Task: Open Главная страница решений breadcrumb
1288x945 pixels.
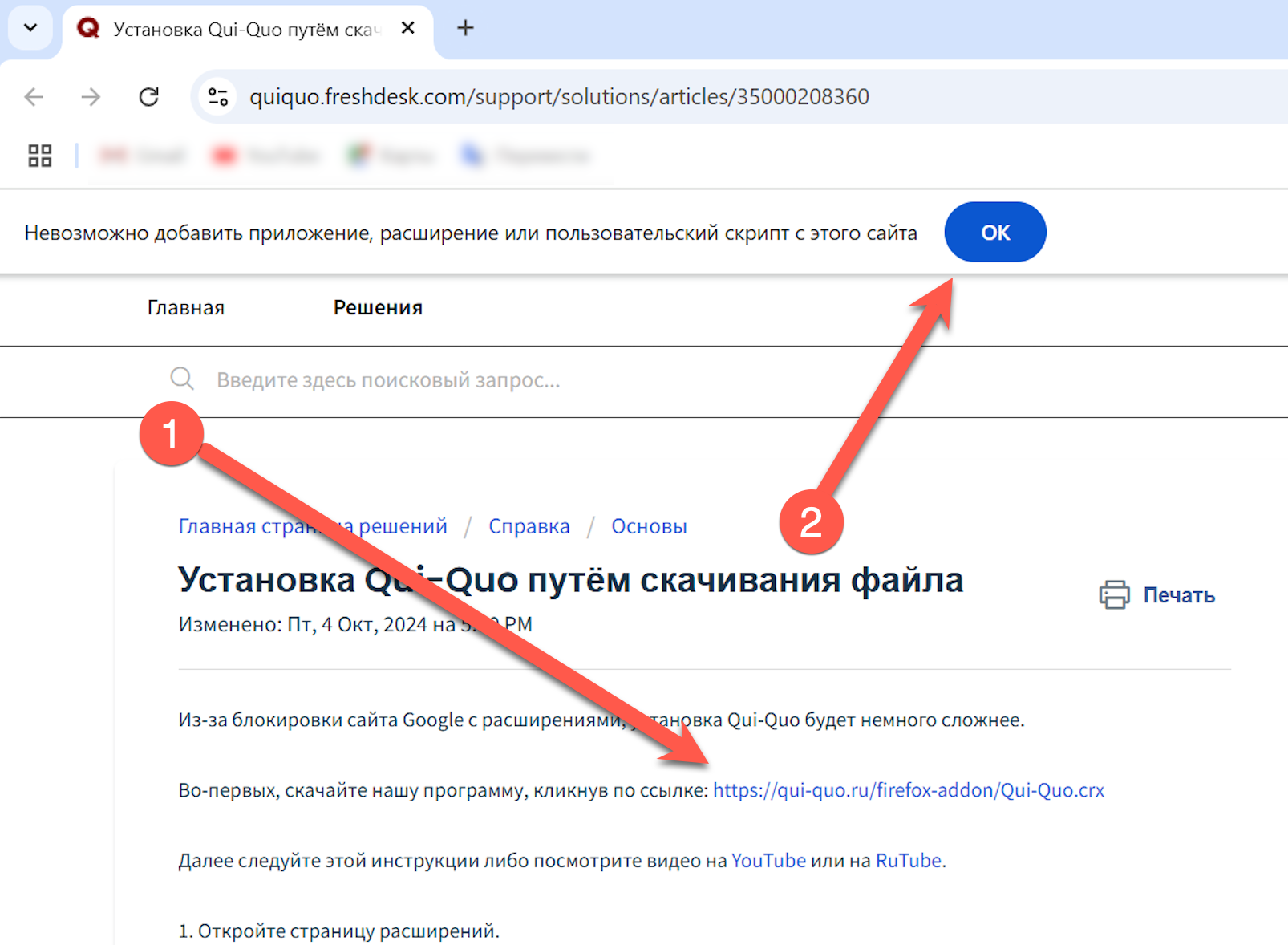Action: [x=313, y=526]
